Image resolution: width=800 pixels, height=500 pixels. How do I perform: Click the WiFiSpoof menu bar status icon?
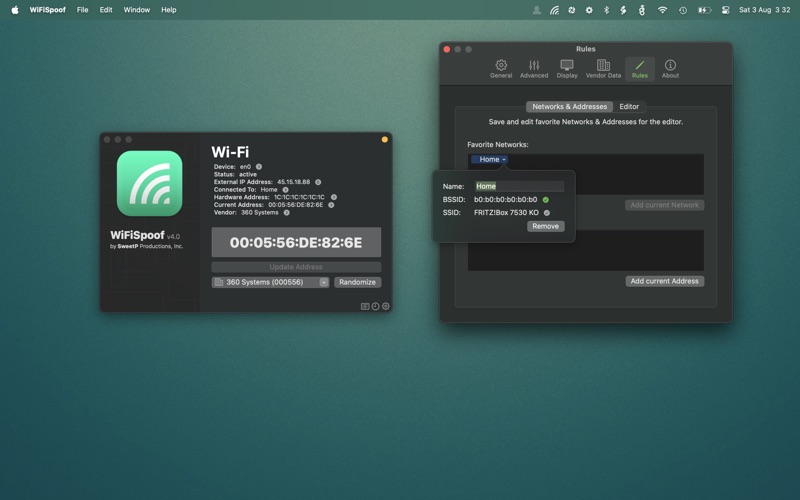(x=554, y=10)
